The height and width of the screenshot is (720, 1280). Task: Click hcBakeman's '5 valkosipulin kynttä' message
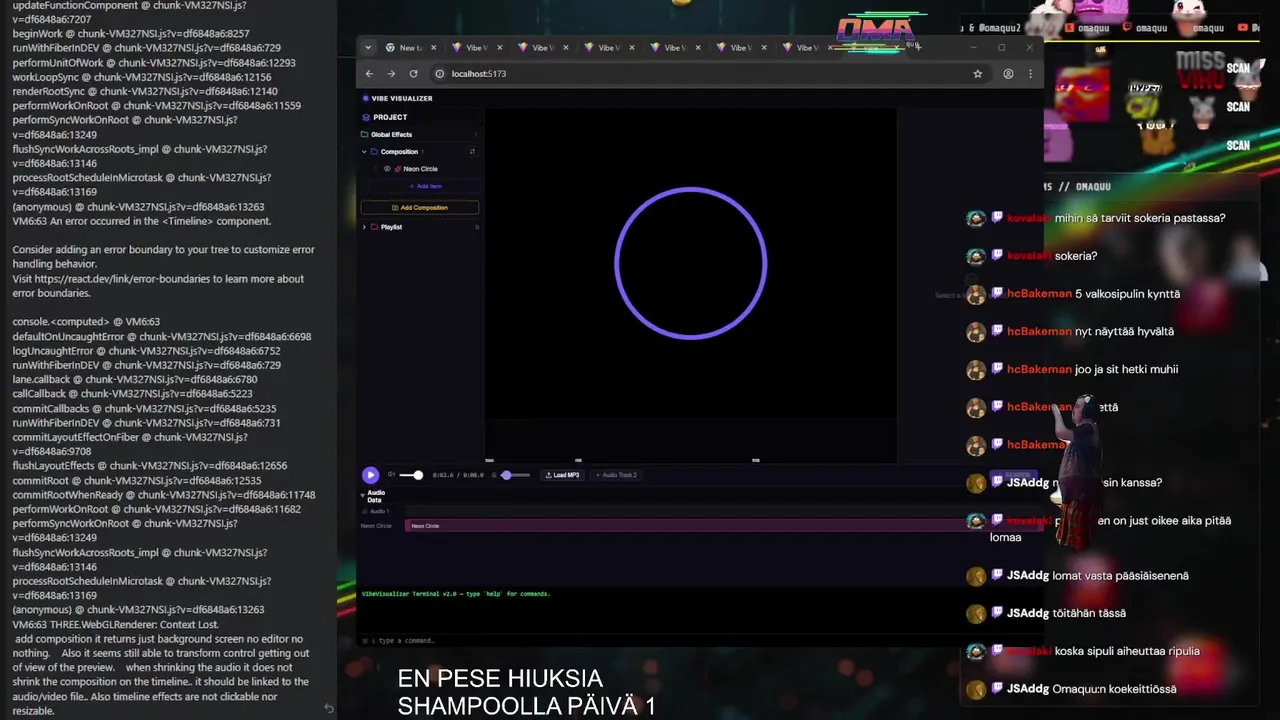[x=1127, y=294]
